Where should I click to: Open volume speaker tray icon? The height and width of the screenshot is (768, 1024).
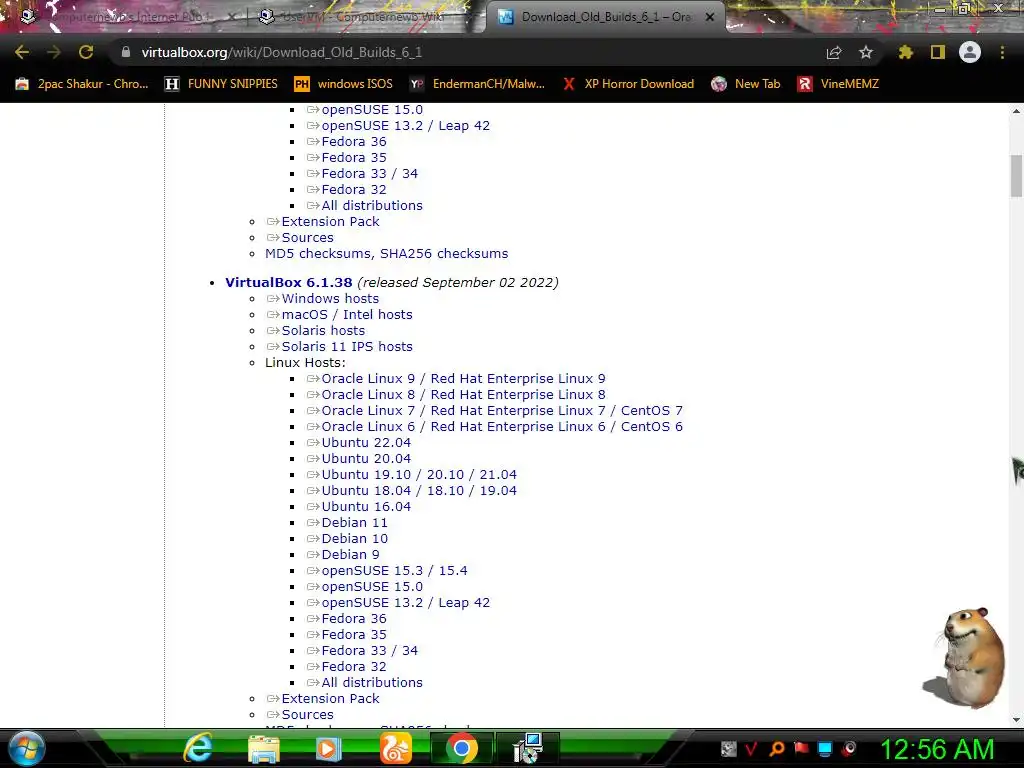850,748
